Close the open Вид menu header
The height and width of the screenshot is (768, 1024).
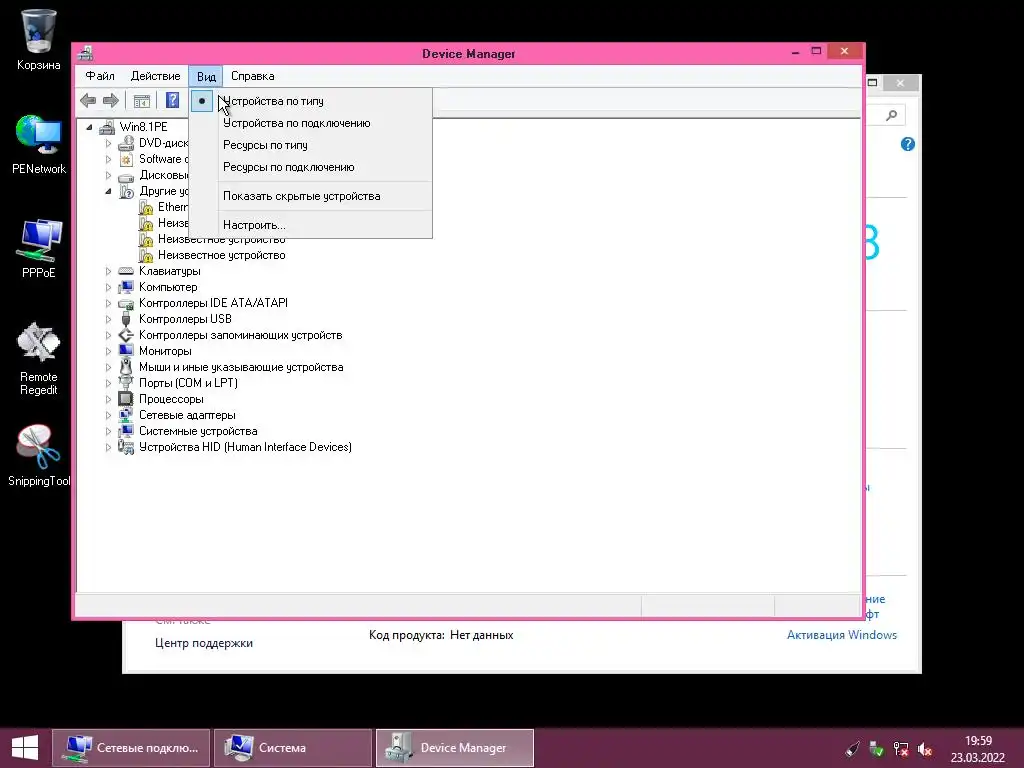click(206, 76)
